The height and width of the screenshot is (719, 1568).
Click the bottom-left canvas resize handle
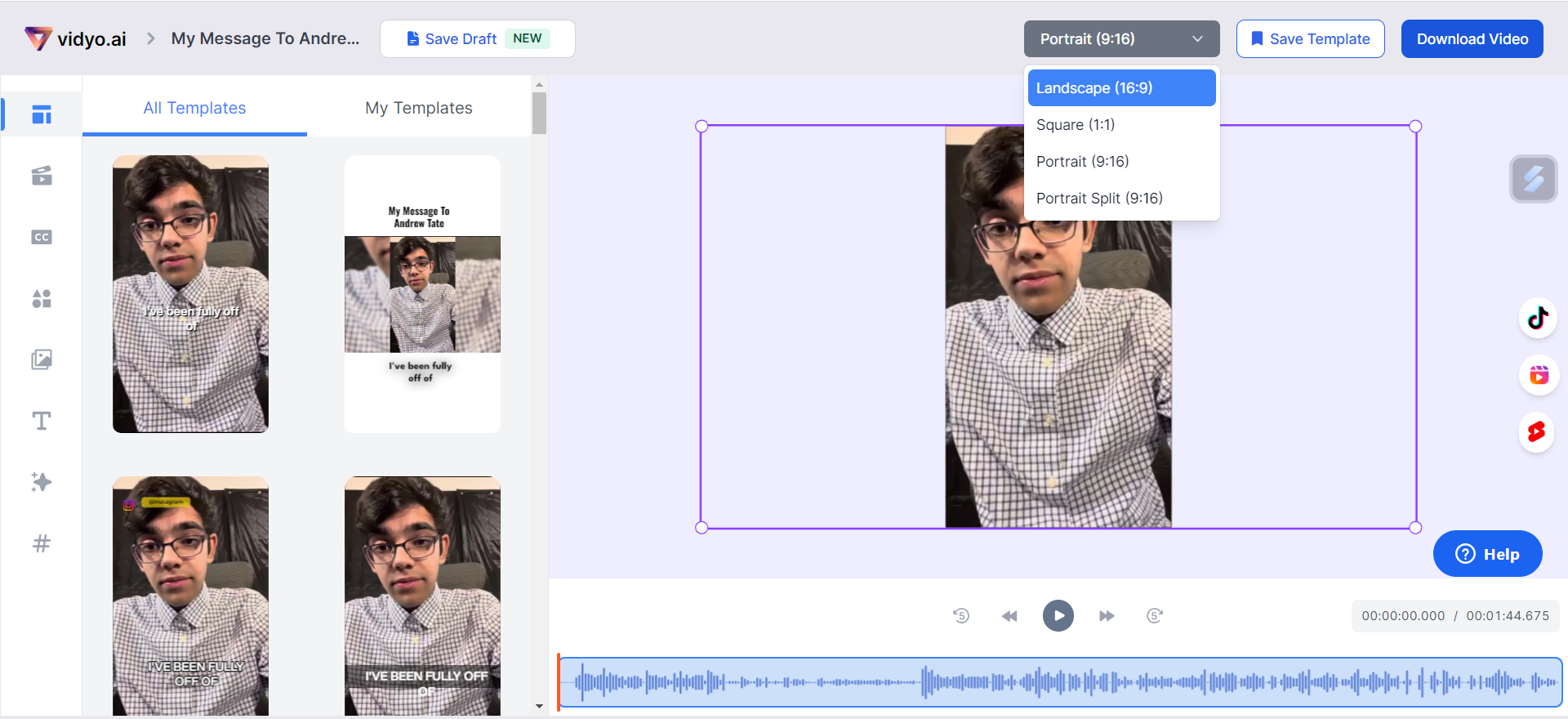pos(702,528)
